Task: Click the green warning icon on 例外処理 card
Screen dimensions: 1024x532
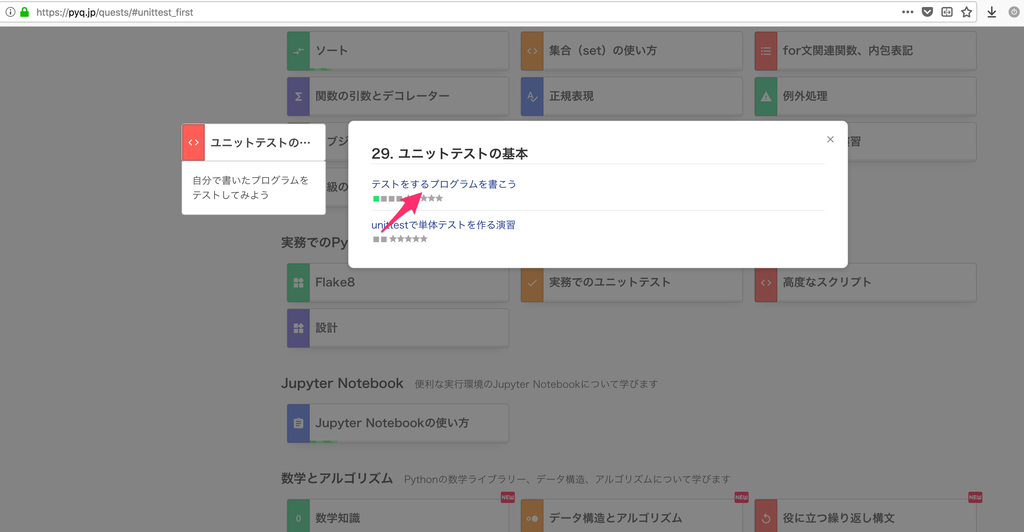Action: 766,97
